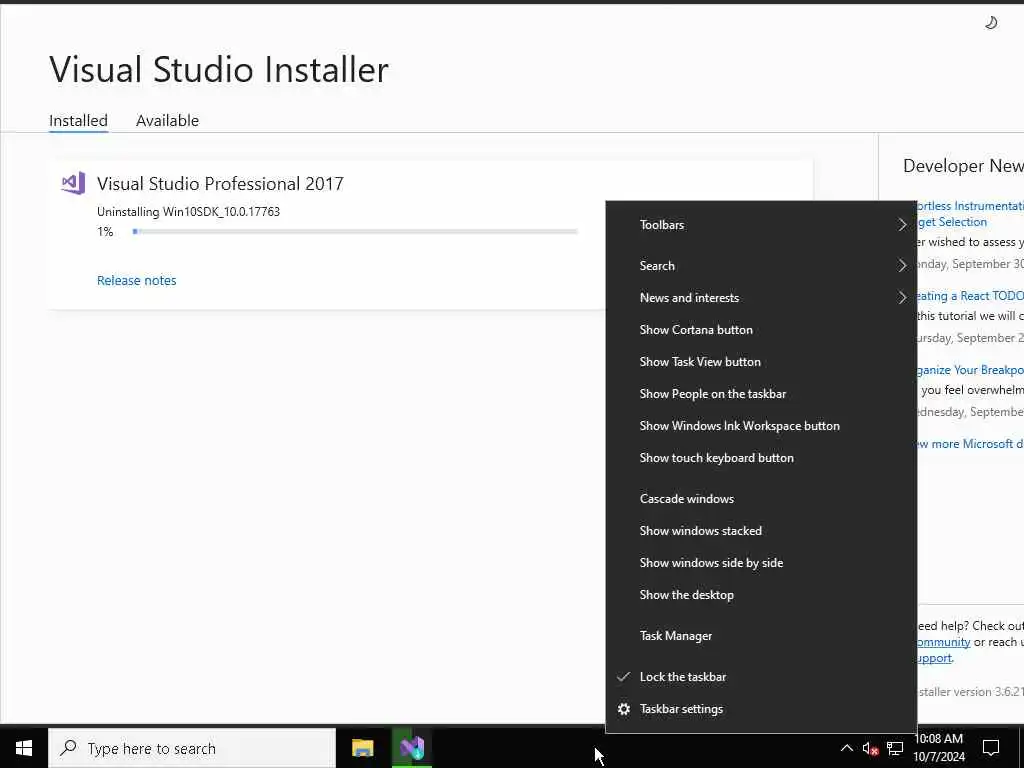This screenshot has width=1024, height=768.
Task: Open the Release notes link
Action: point(136,280)
